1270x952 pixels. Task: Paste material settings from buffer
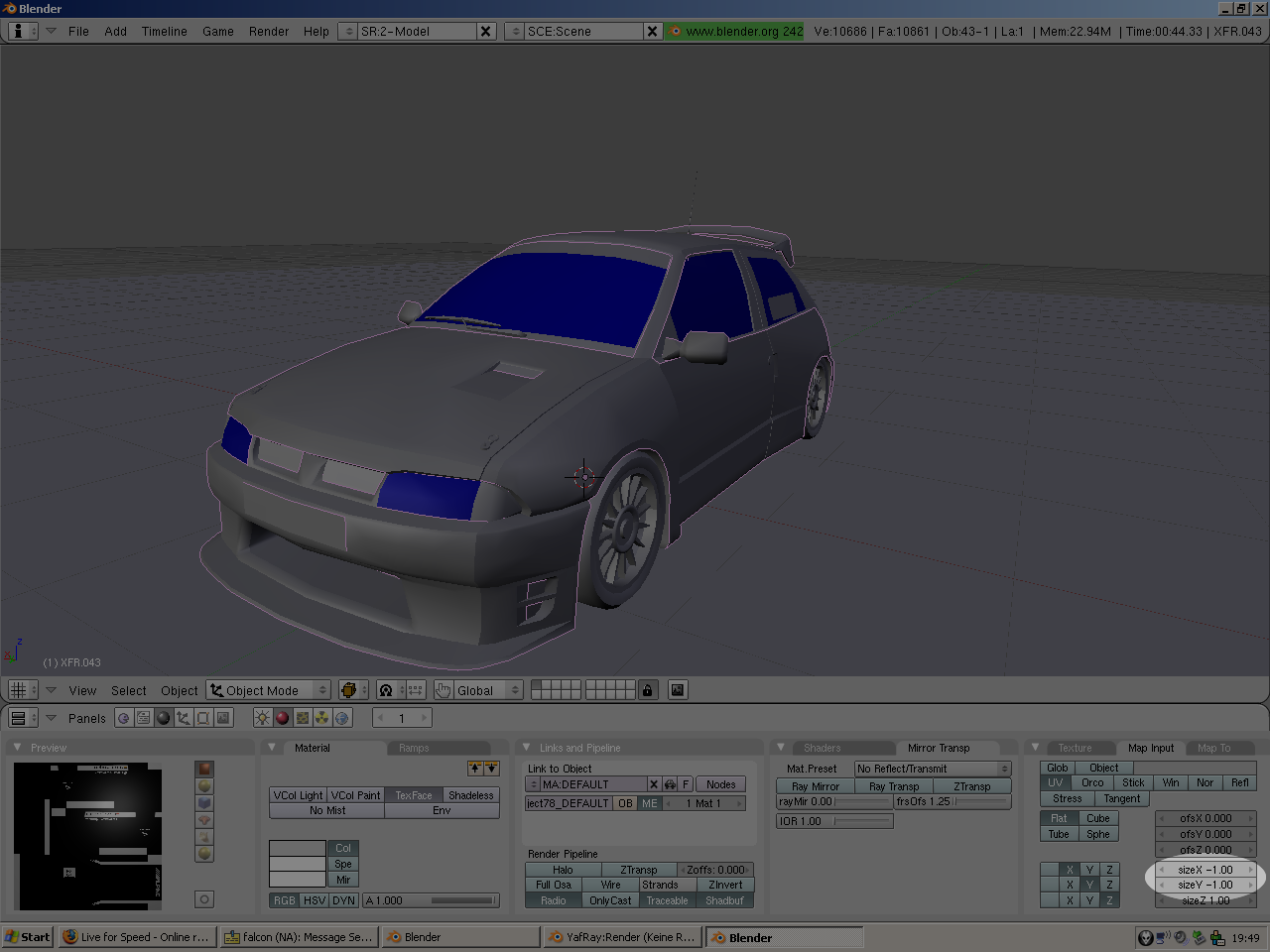point(491,769)
